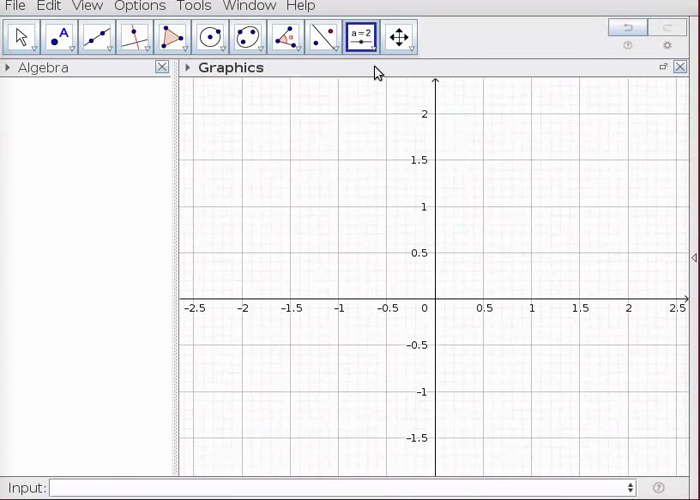Select the Polygon tool
The height and width of the screenshot is (500, 700).
[173, 38]
